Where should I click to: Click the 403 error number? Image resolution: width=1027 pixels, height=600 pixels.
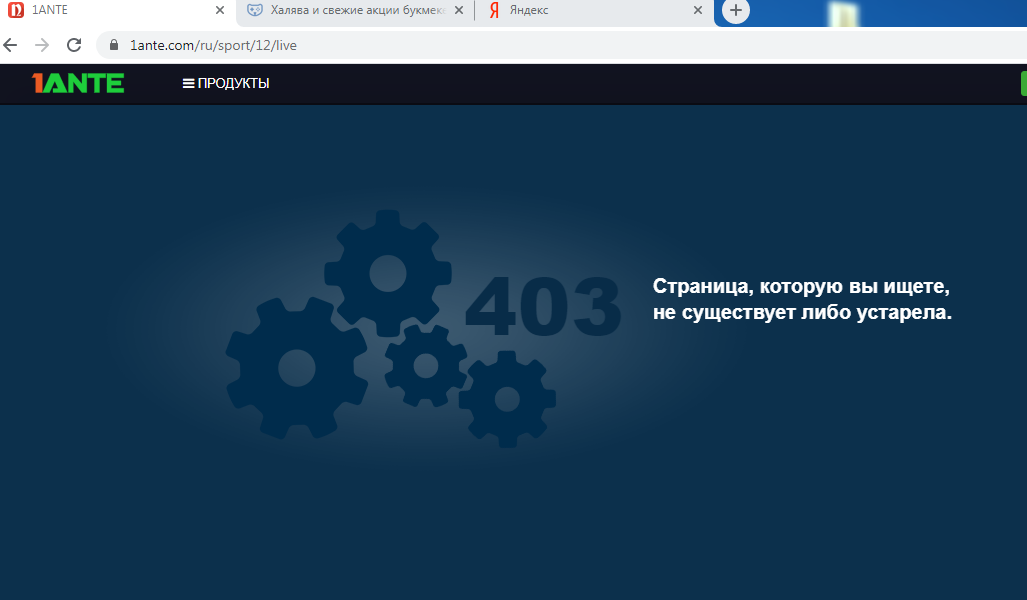point(543,306)
